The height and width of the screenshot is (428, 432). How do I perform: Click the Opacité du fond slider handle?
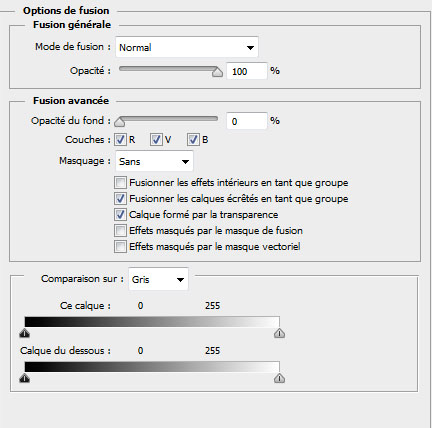[x=119, y=122]
